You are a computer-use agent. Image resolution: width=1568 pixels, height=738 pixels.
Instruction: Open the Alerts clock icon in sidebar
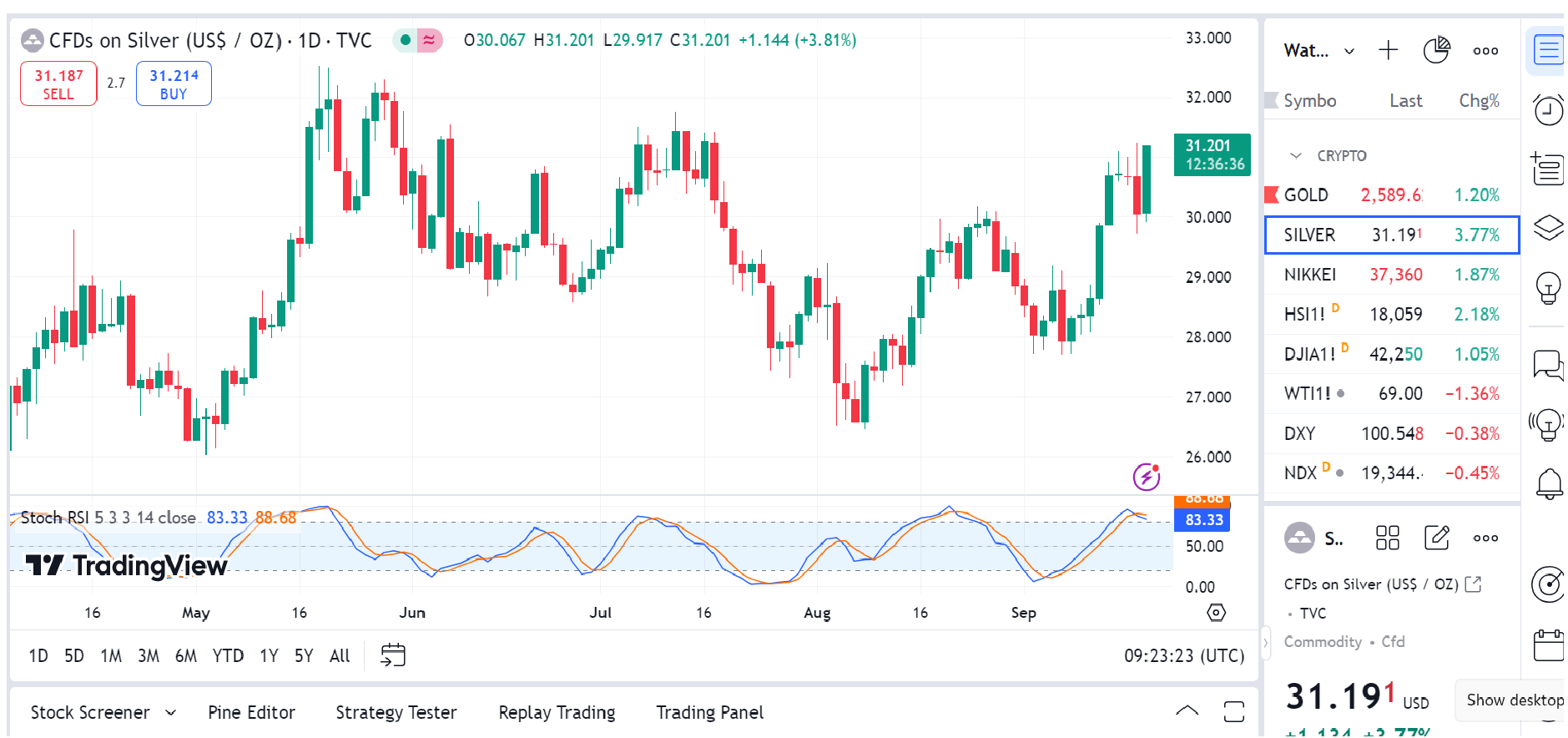pyautogui.click(x=1549, y=109)
